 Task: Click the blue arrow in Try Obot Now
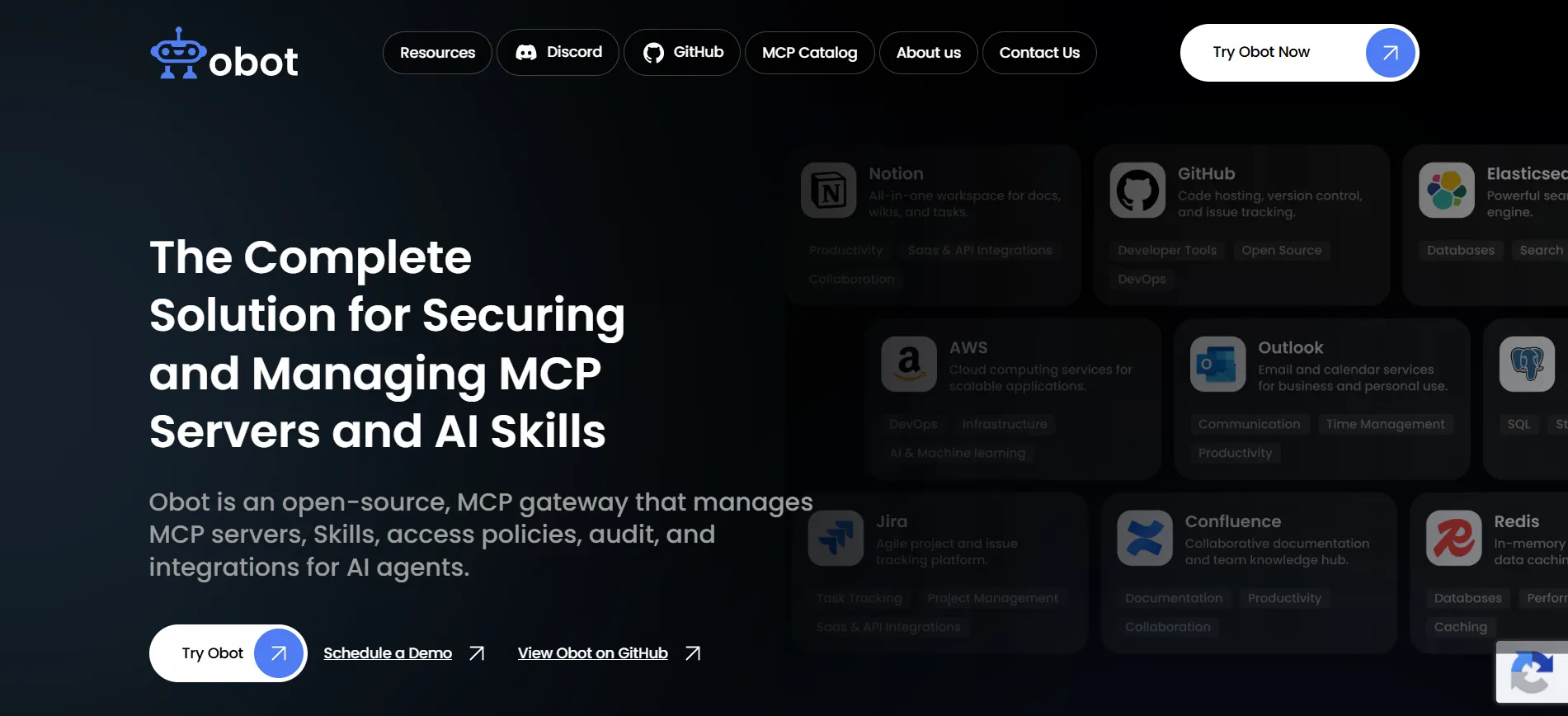point(1391,53)
